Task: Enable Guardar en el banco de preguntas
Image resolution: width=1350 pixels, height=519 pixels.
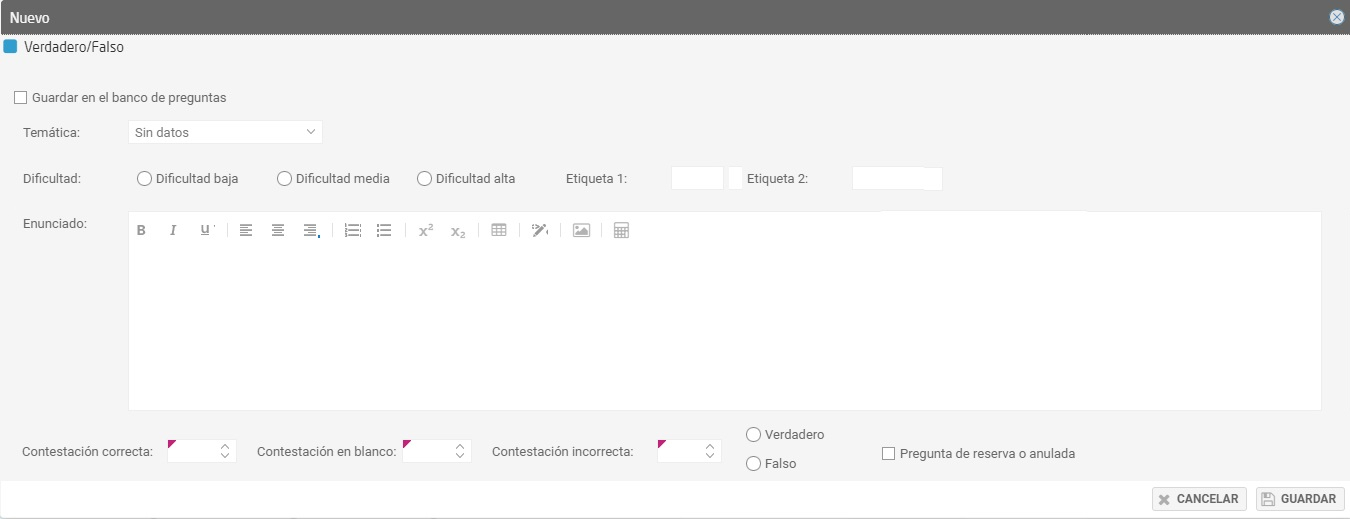Action: 20,98
